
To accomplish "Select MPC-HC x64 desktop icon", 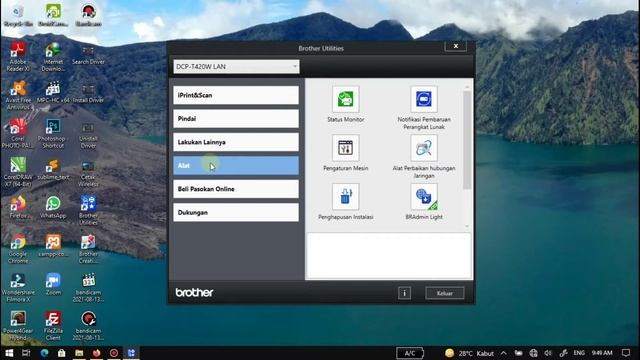I will click(x=53, y=92).
